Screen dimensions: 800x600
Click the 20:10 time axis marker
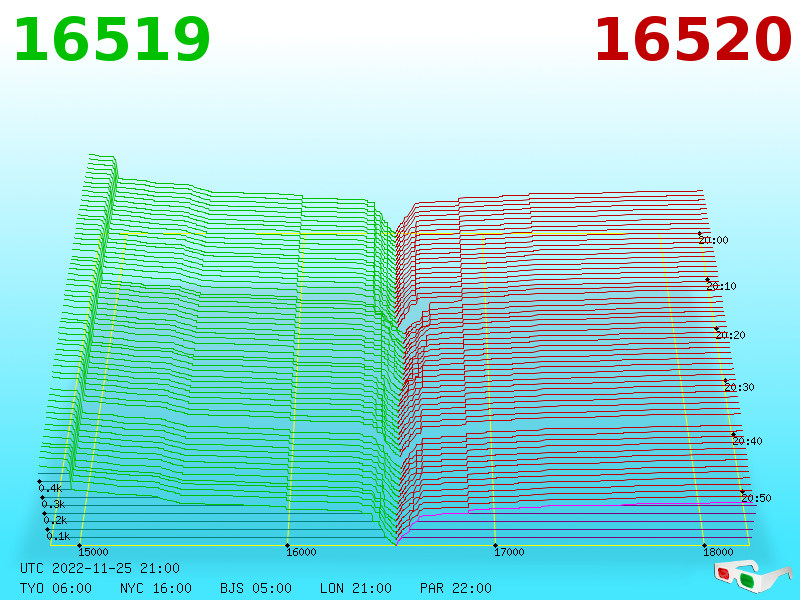pos(721,286)
